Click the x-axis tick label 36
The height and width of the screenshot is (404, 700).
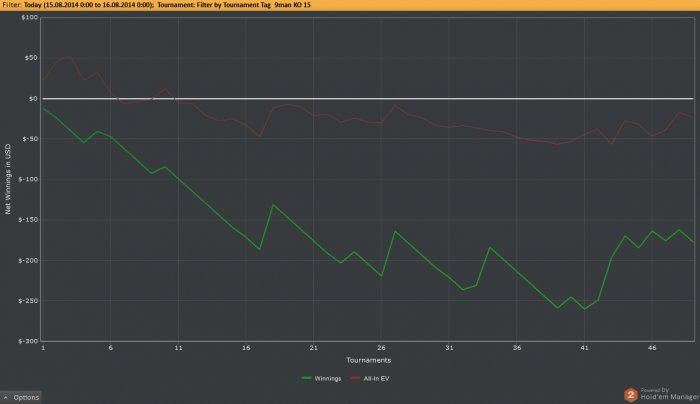(x=517, y=347)
